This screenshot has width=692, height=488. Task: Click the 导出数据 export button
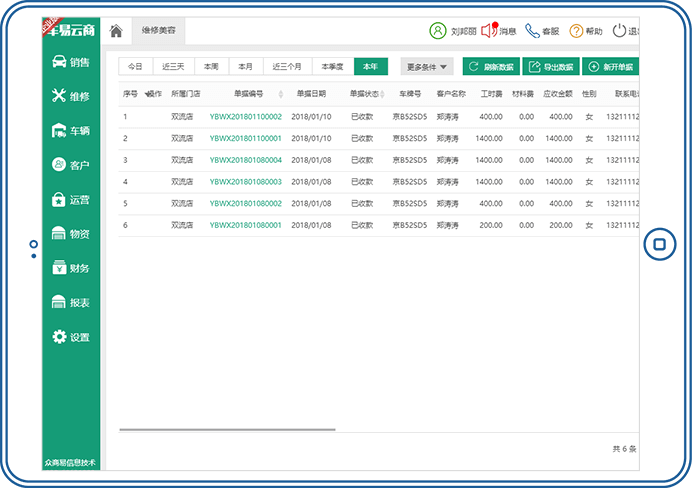coord(550,67)
